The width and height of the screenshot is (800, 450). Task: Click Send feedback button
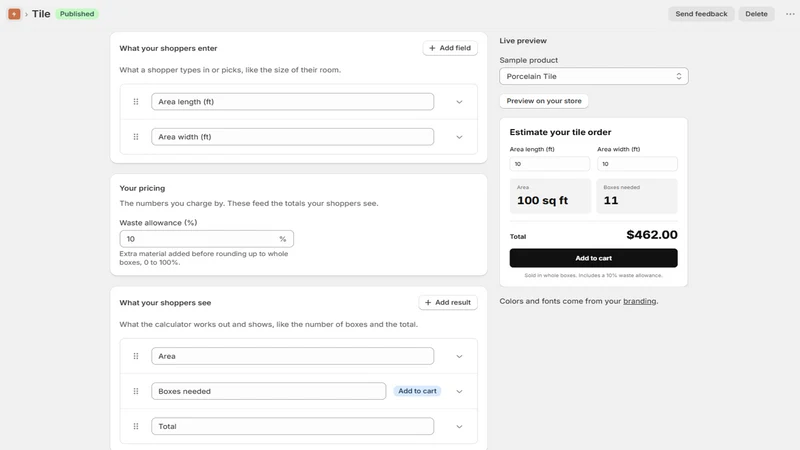[701, 14]
